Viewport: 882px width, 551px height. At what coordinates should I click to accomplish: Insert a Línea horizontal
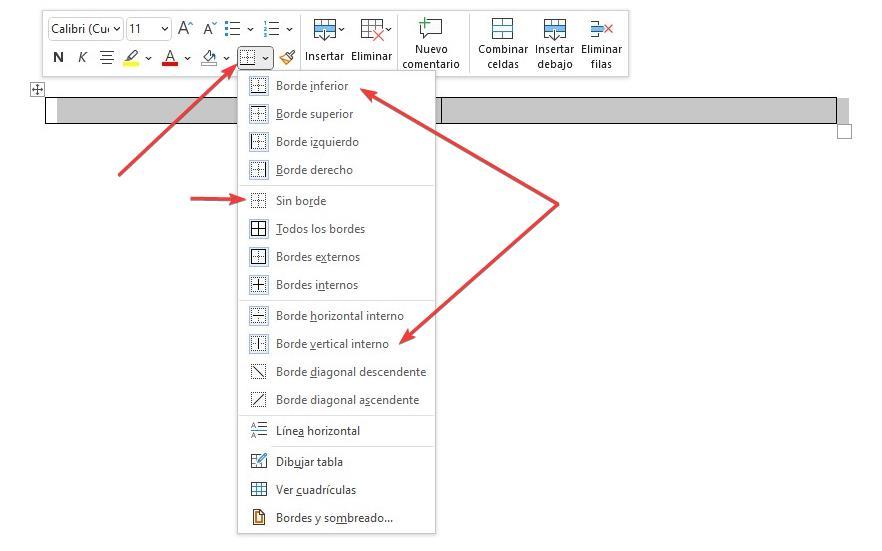[x=336, y=431]
